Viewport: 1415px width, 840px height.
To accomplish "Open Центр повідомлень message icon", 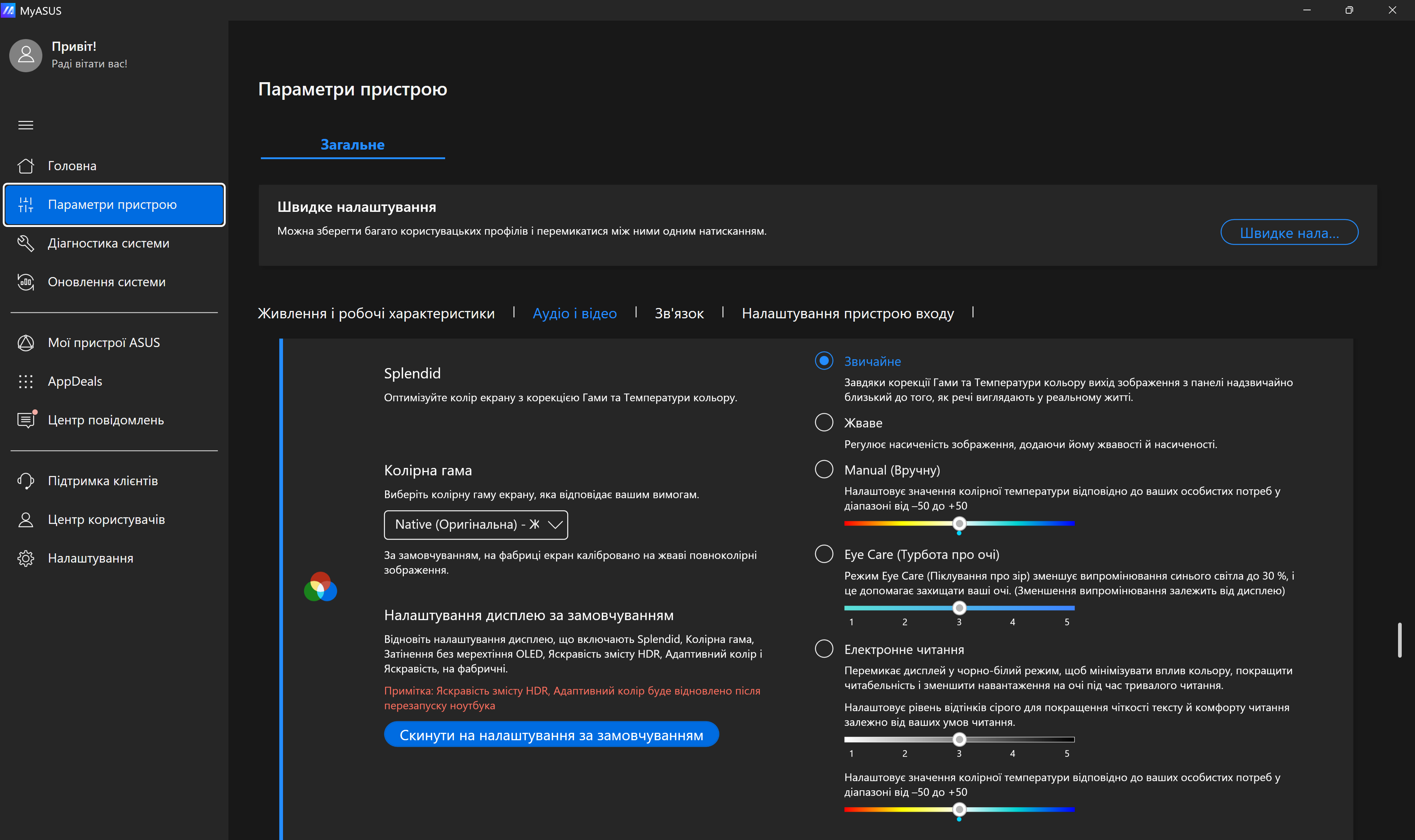I will [x=25, y=420].
